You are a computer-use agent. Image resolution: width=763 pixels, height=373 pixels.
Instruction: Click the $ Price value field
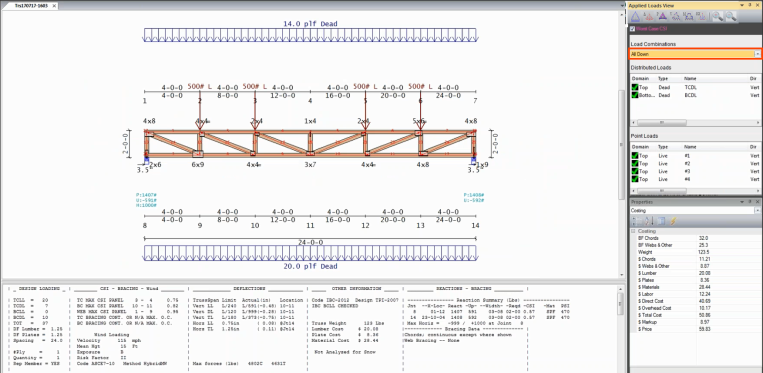[x=727, y=329]
